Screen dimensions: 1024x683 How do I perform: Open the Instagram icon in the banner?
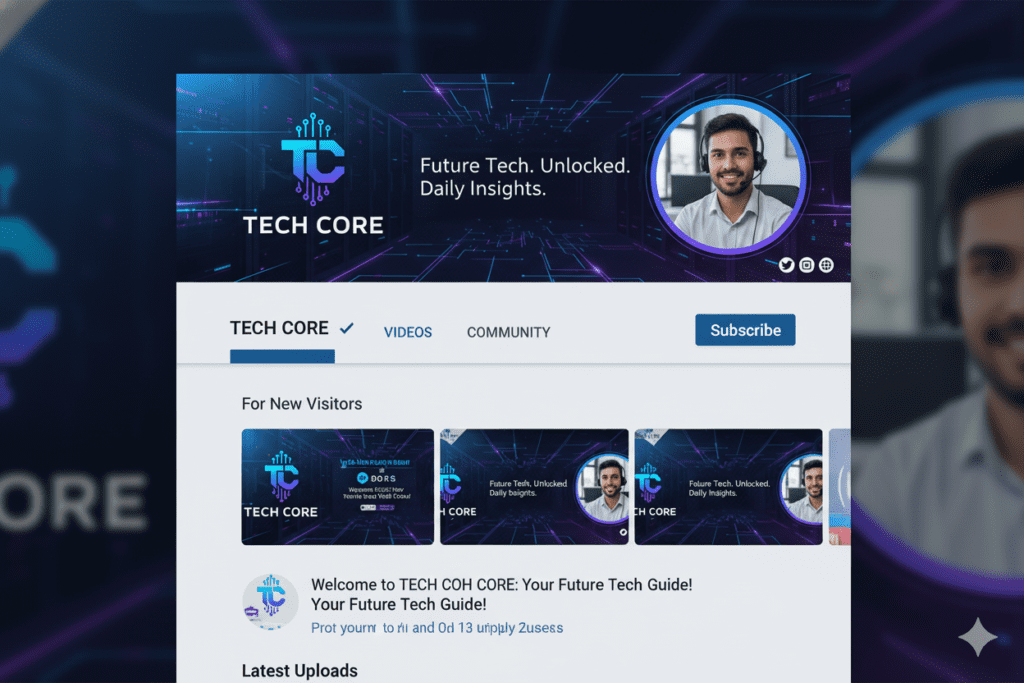807,265
